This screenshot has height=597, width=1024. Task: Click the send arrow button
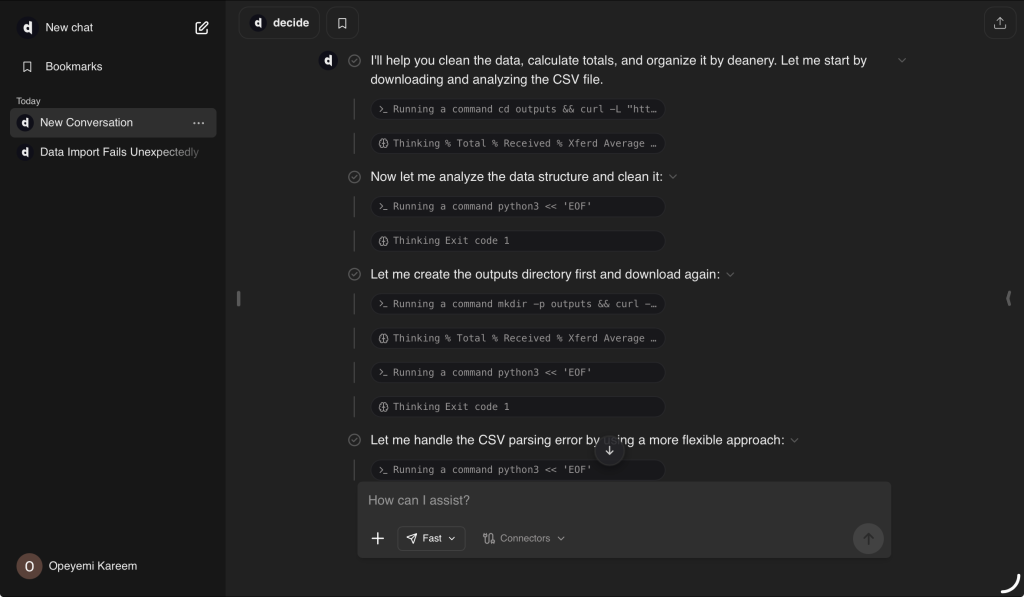(868, 538)
